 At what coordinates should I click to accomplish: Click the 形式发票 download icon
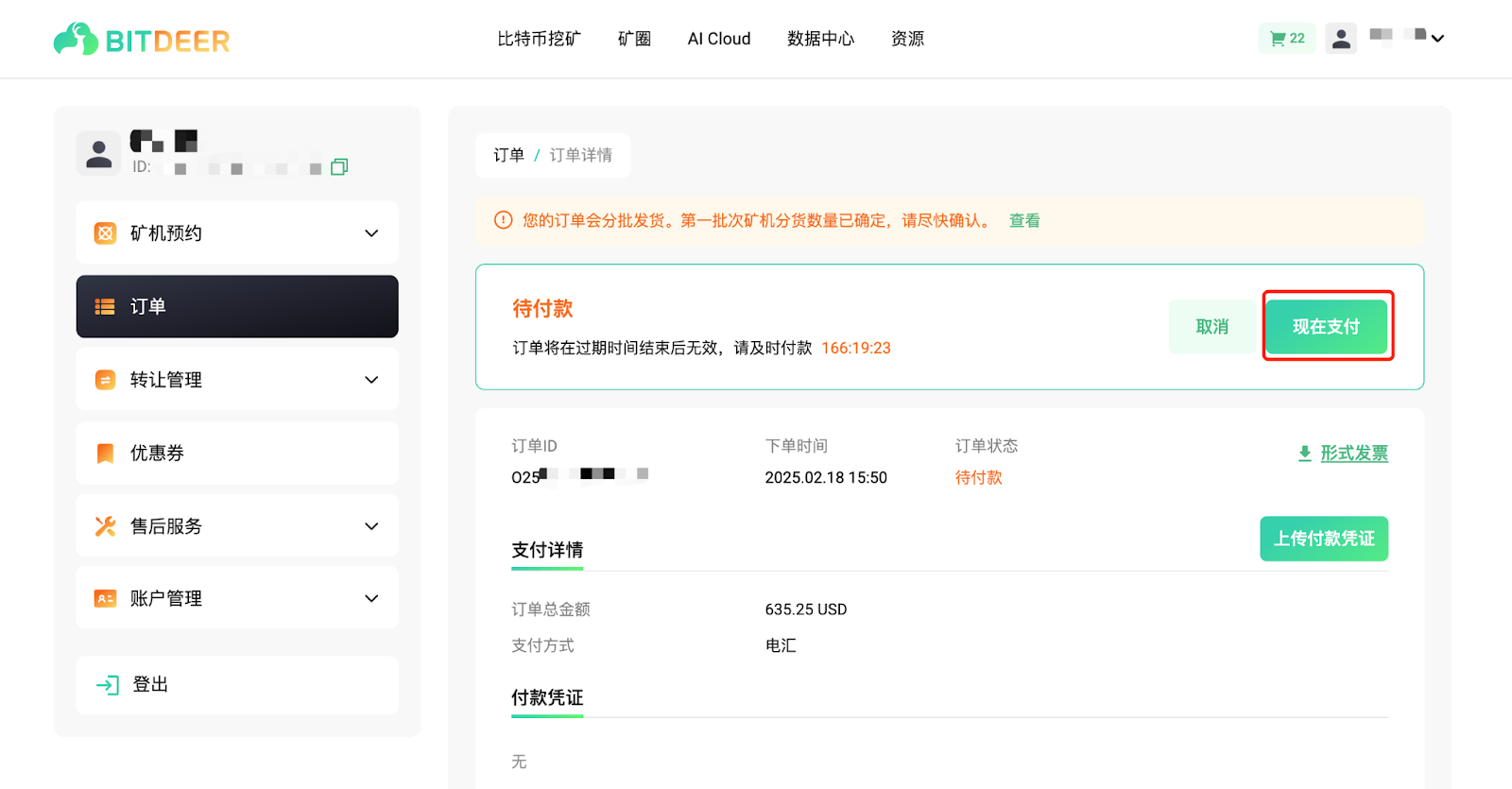point(1304,454)
